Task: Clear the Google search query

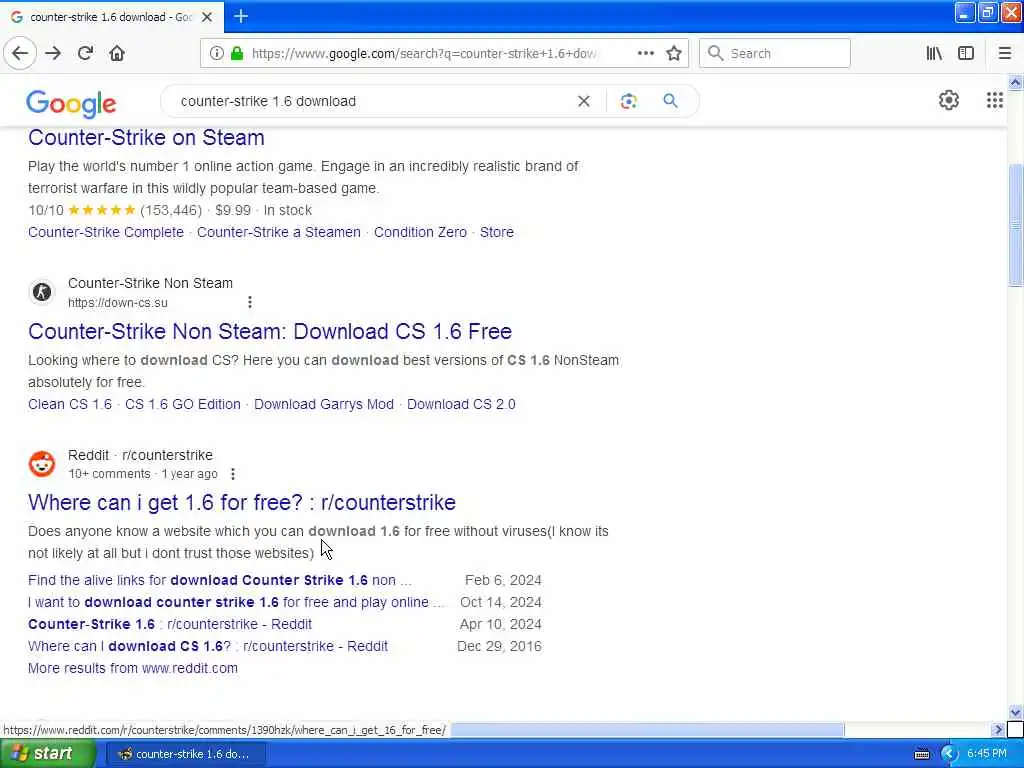Action: pyautogui.click(x=583, y=101)
